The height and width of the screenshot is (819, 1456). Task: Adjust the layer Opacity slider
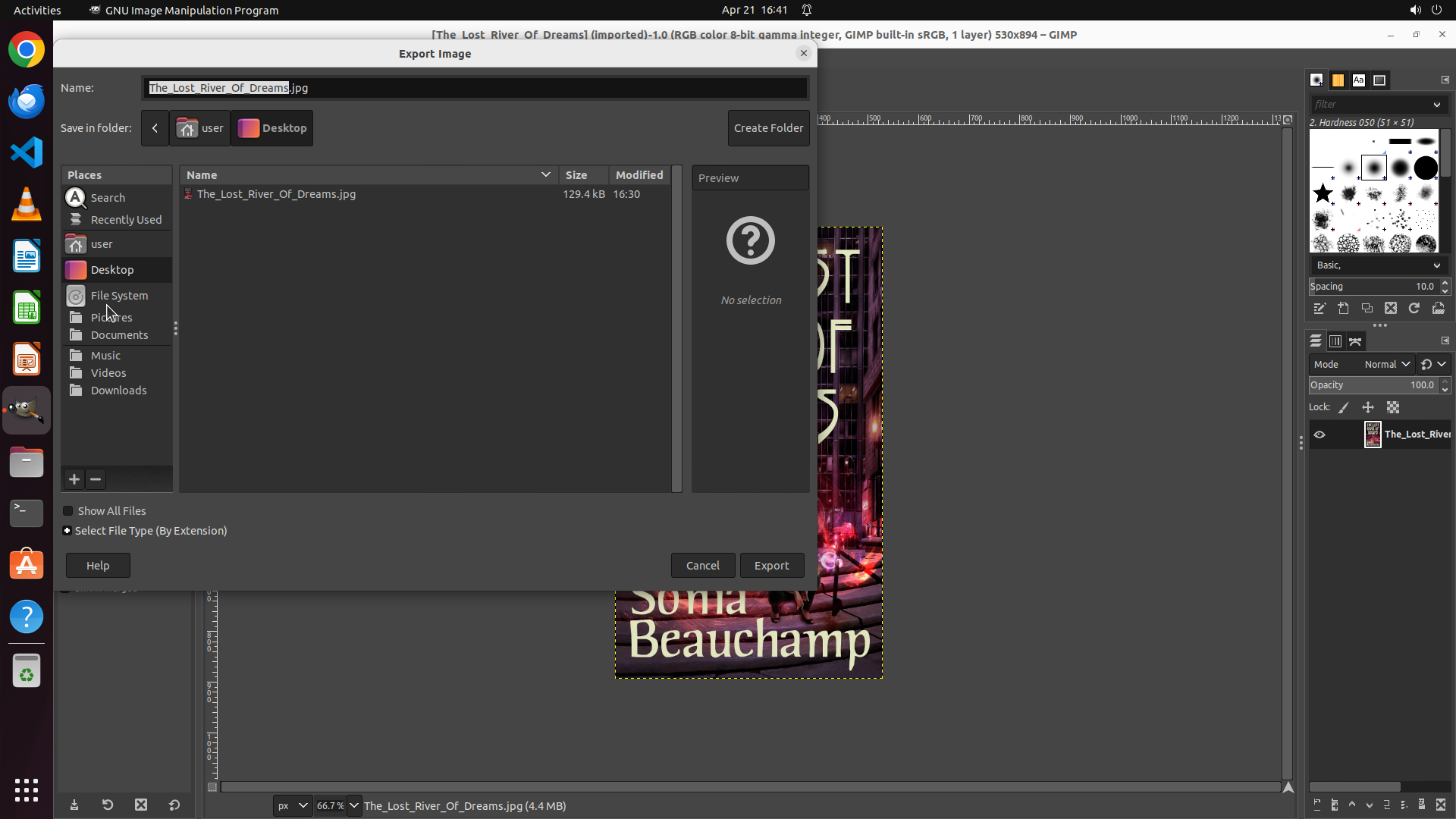[x=1371, y=385]
